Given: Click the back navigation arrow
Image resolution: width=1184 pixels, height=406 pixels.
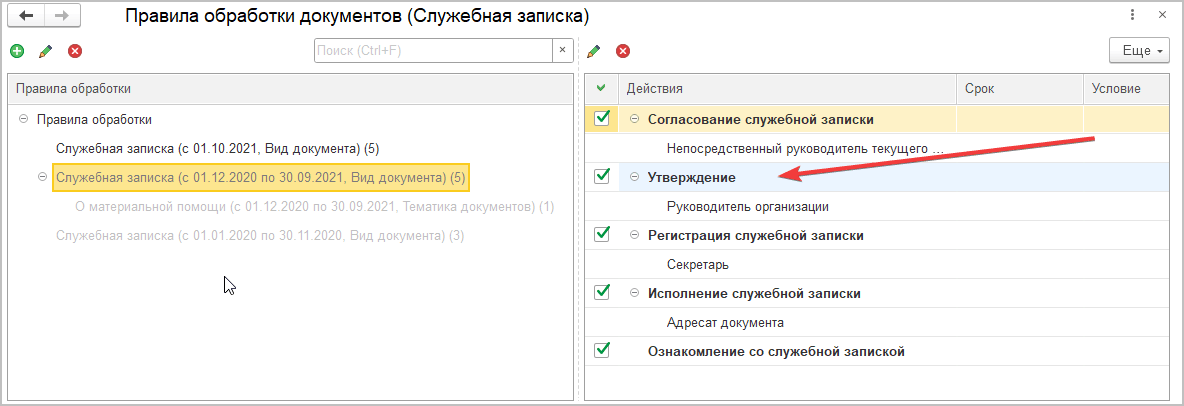Looking at the screenshot, I should click(x=28, y=16).
